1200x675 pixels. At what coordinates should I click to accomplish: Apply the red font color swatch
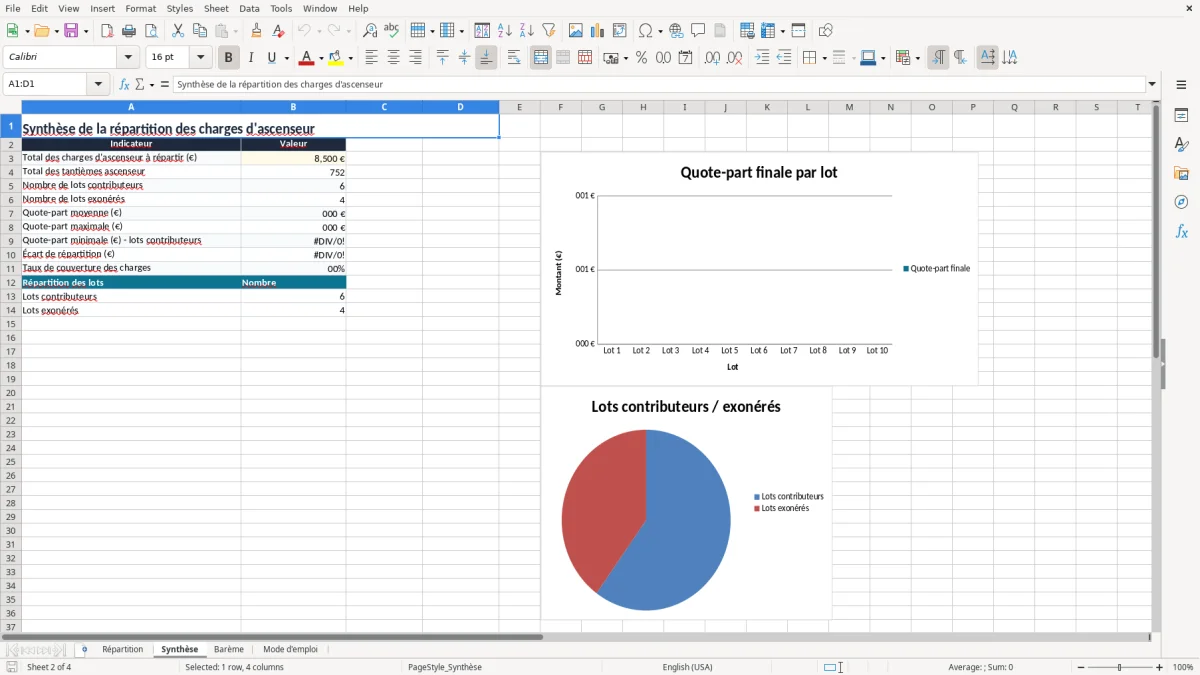click(x=307, y=58)
